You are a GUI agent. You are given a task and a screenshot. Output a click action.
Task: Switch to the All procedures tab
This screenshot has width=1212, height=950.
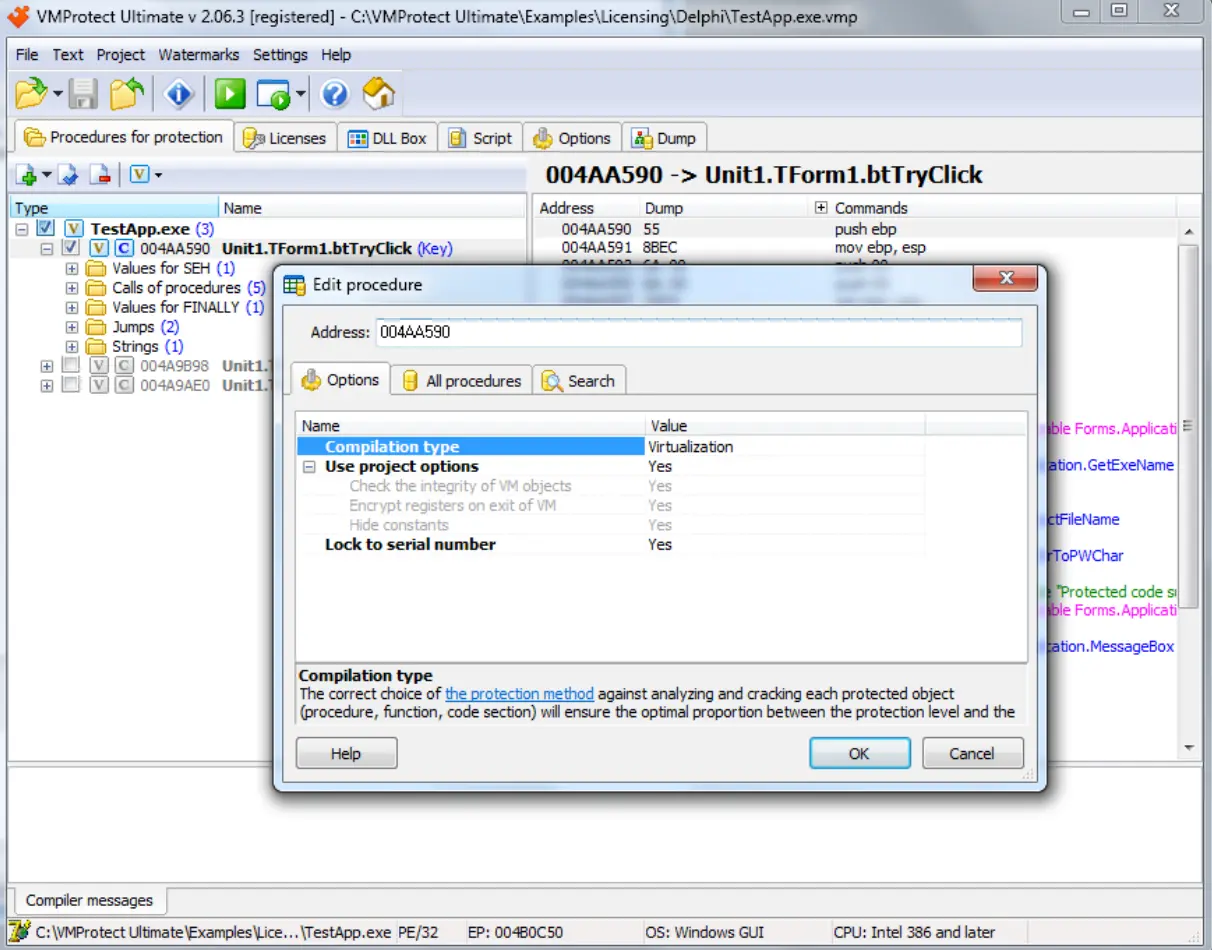461,381
